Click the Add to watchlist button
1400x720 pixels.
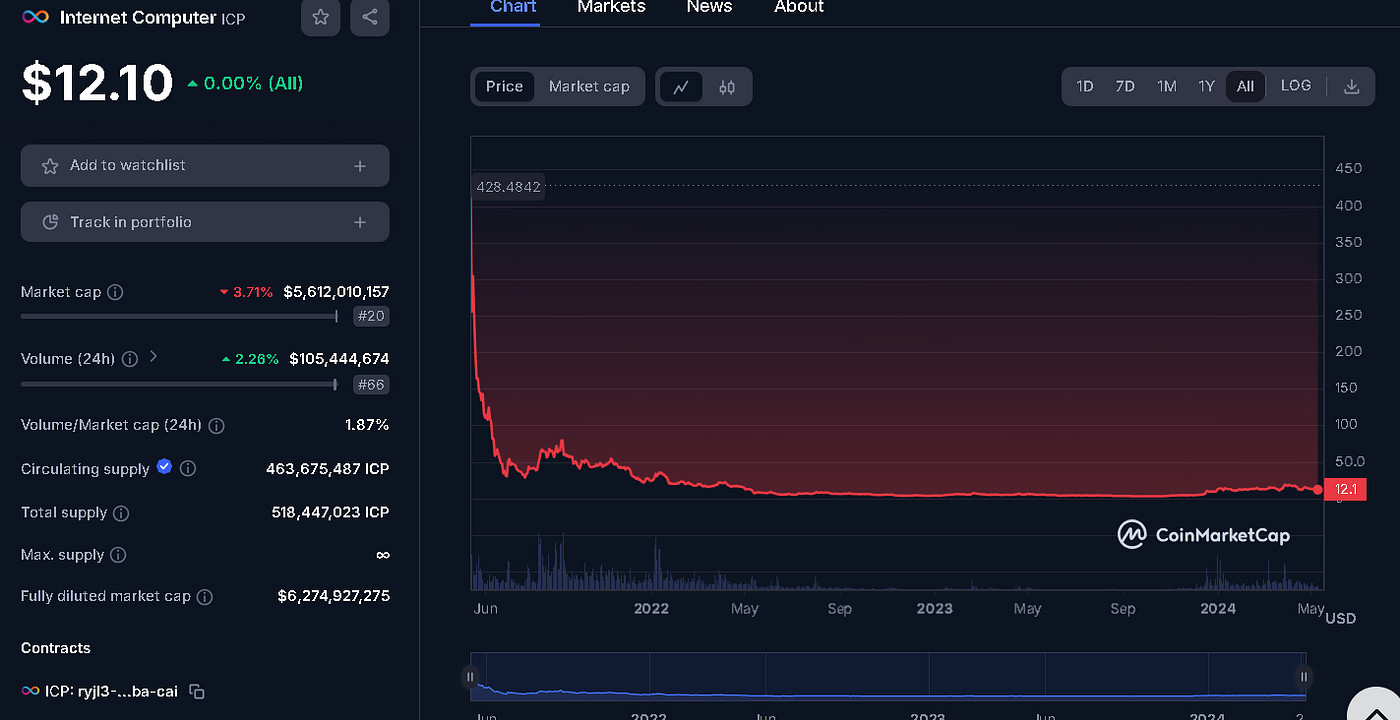click(204, 165)
